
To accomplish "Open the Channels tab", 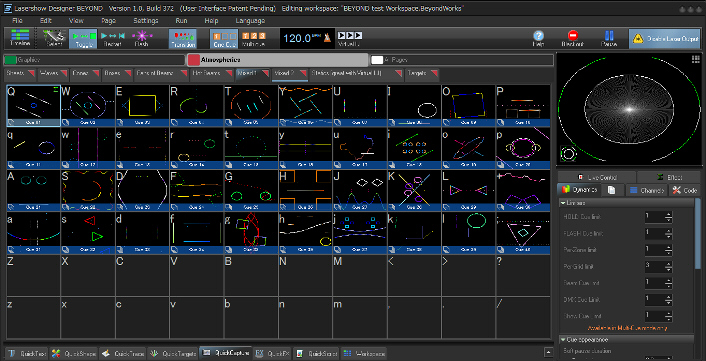I will pos(647,190).
